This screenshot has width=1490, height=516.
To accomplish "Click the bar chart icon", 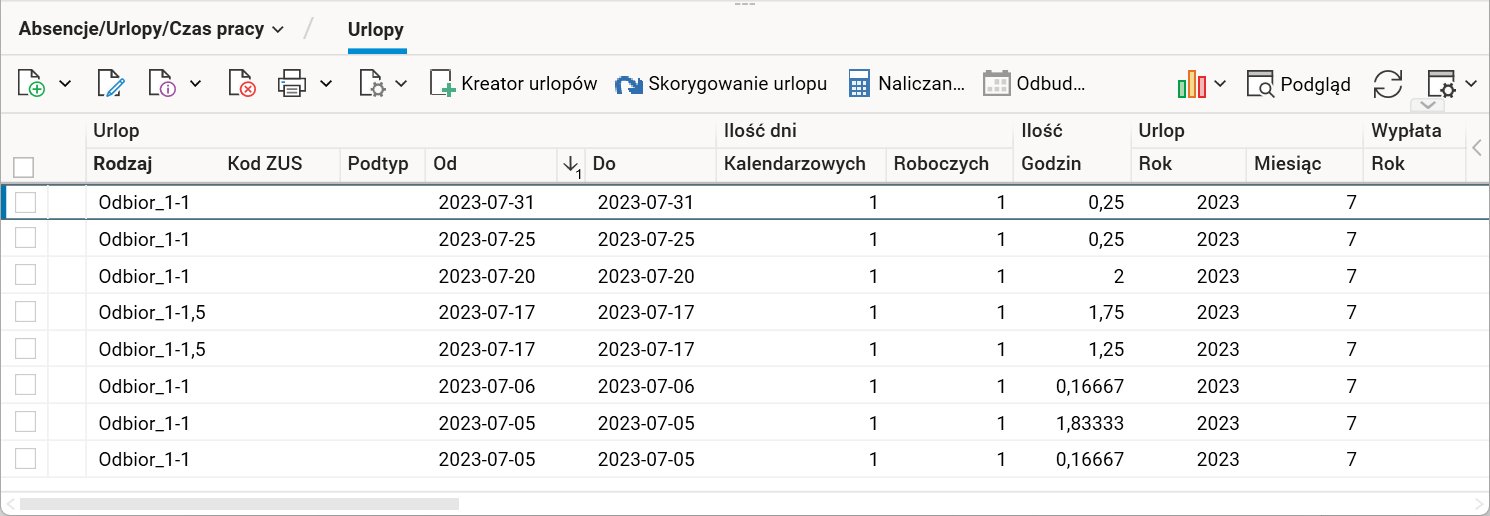I will tap(1191, 84).
